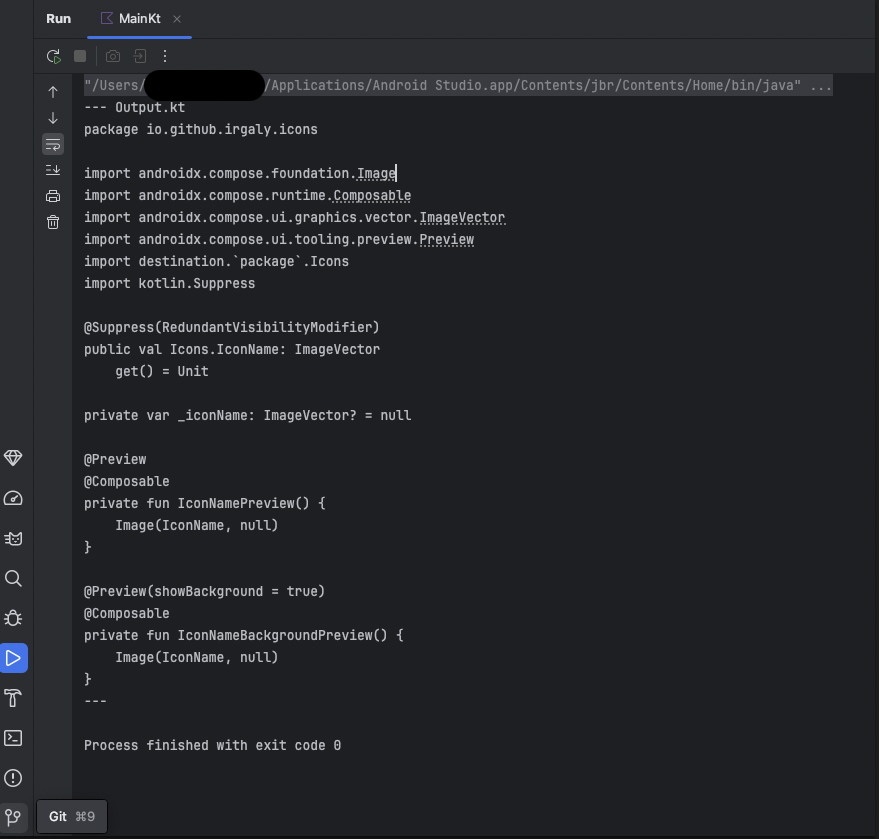Open the Gemini/gem tool window
The width and height of the screenshot is (879, 839).
[x=13, y=458]
